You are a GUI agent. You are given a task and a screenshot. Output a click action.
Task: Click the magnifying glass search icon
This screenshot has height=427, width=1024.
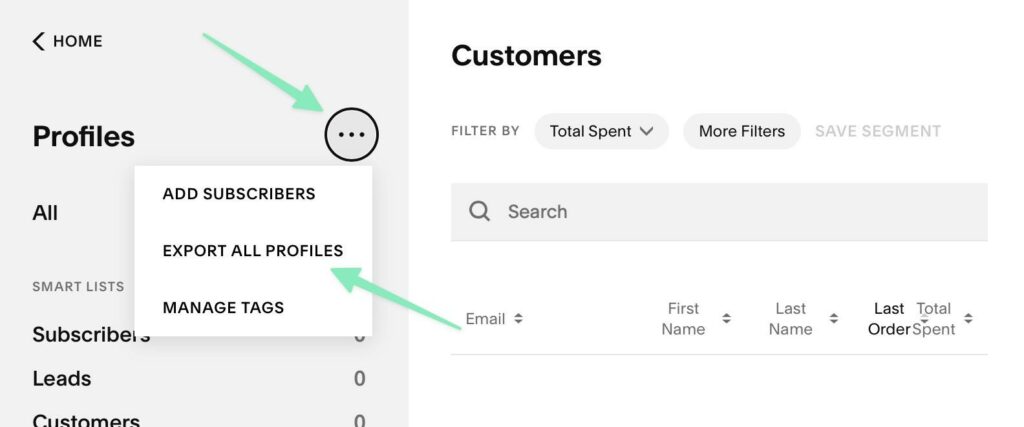click(480, 211)
